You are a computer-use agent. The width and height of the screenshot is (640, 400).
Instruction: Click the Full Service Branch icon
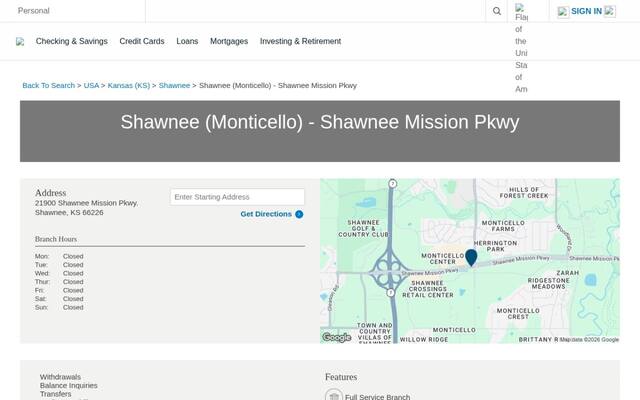pyautogui.click(x=333, y=395)
